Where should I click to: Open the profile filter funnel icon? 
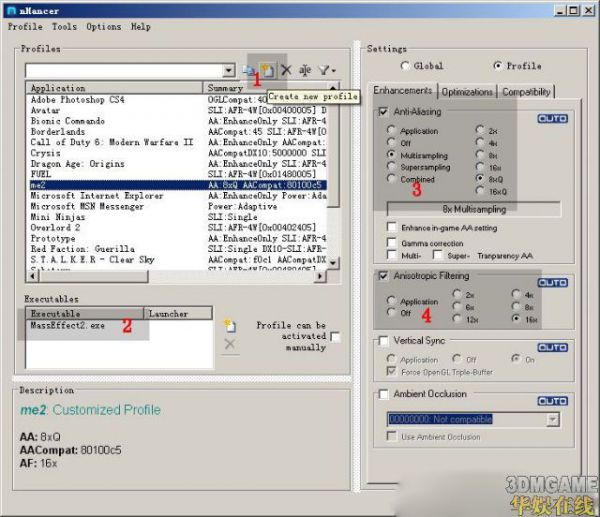click(x=327, y=70)
